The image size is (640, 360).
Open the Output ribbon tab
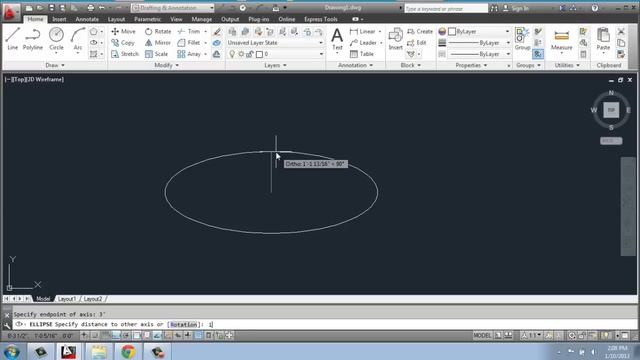coord(230,19)
